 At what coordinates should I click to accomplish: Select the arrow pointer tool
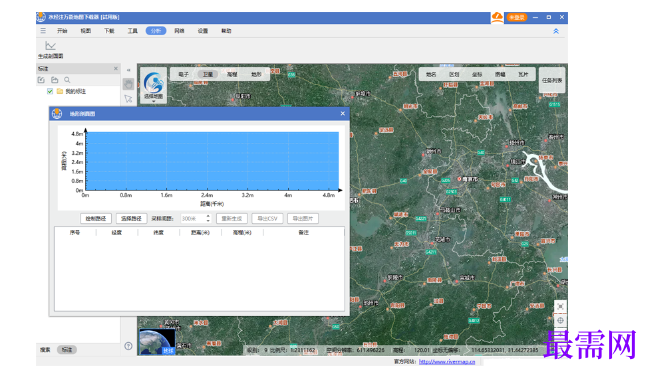(128, 99)
